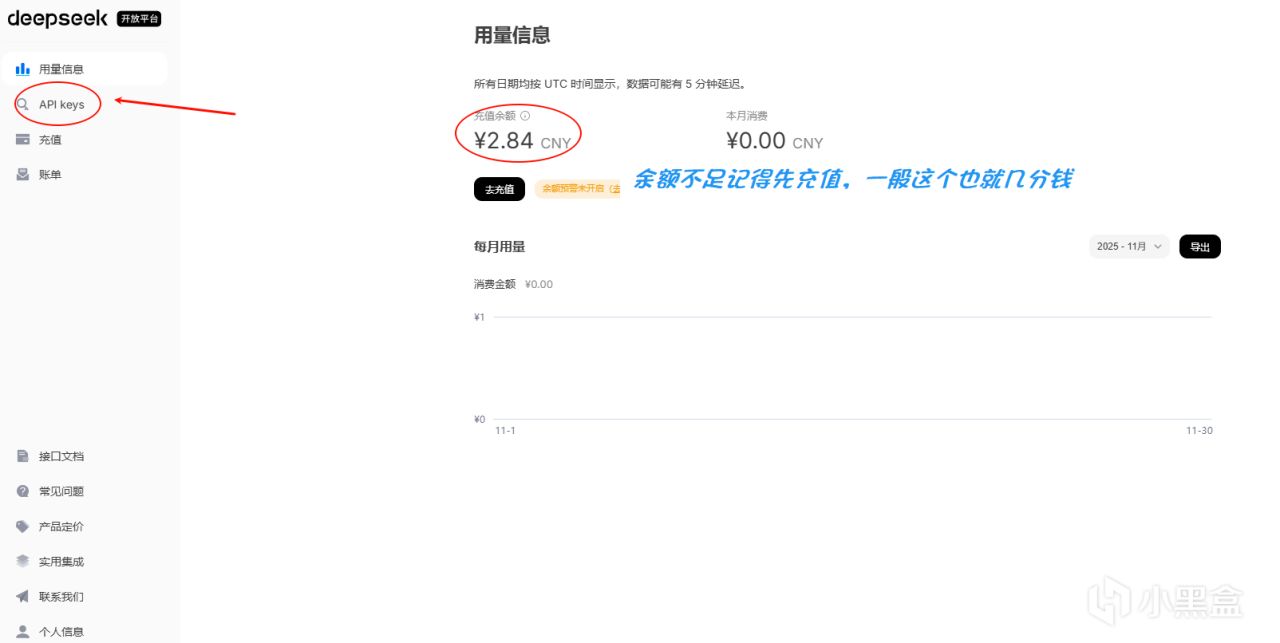1280x643 pixels.
Task: Open the 2025-11月 month dropdown
Action: coord(1129,246)
